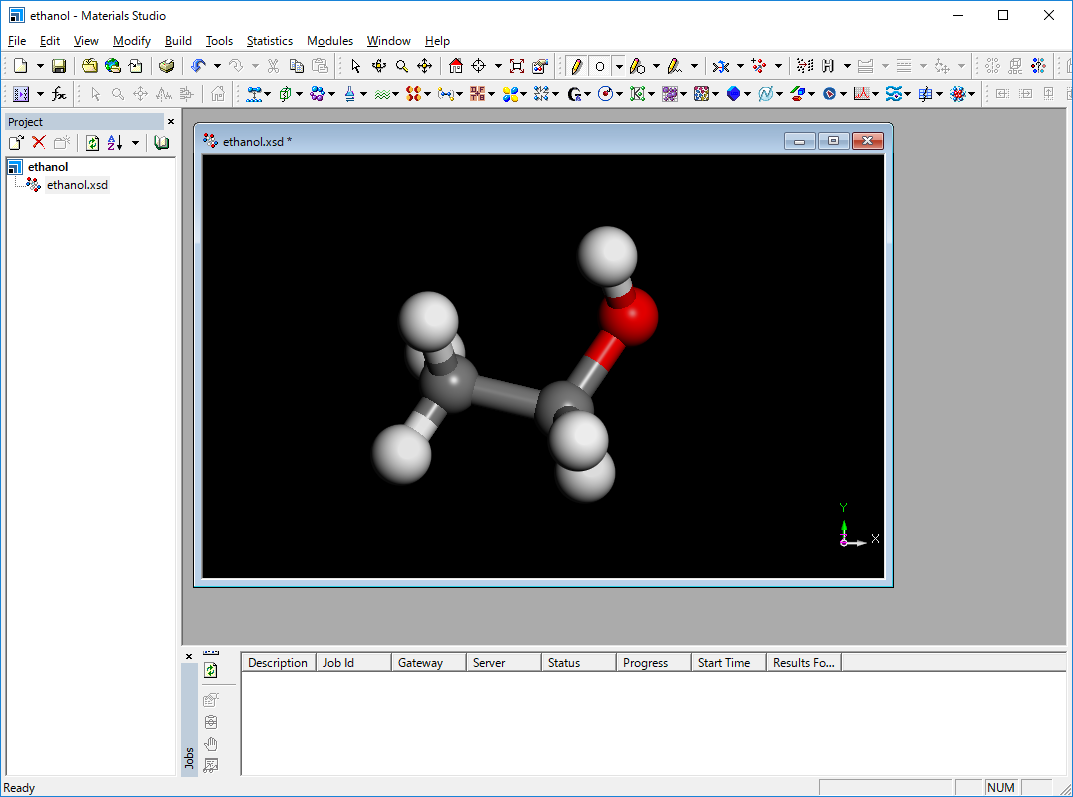Expand the element selector dropdown next to O

pyautogui.click(x=619, y=66)
